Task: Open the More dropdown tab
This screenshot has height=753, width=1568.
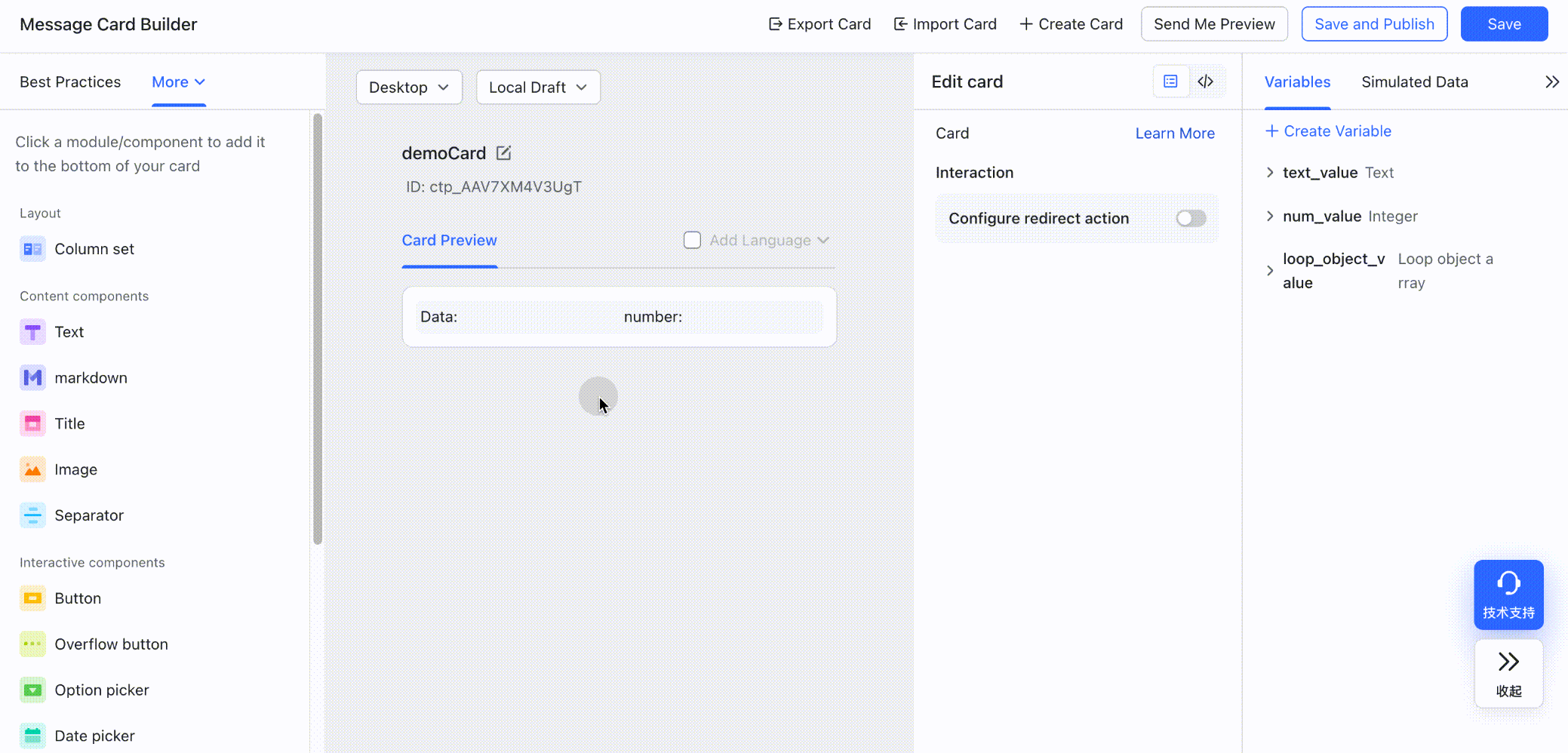Action: pos(179,82)
